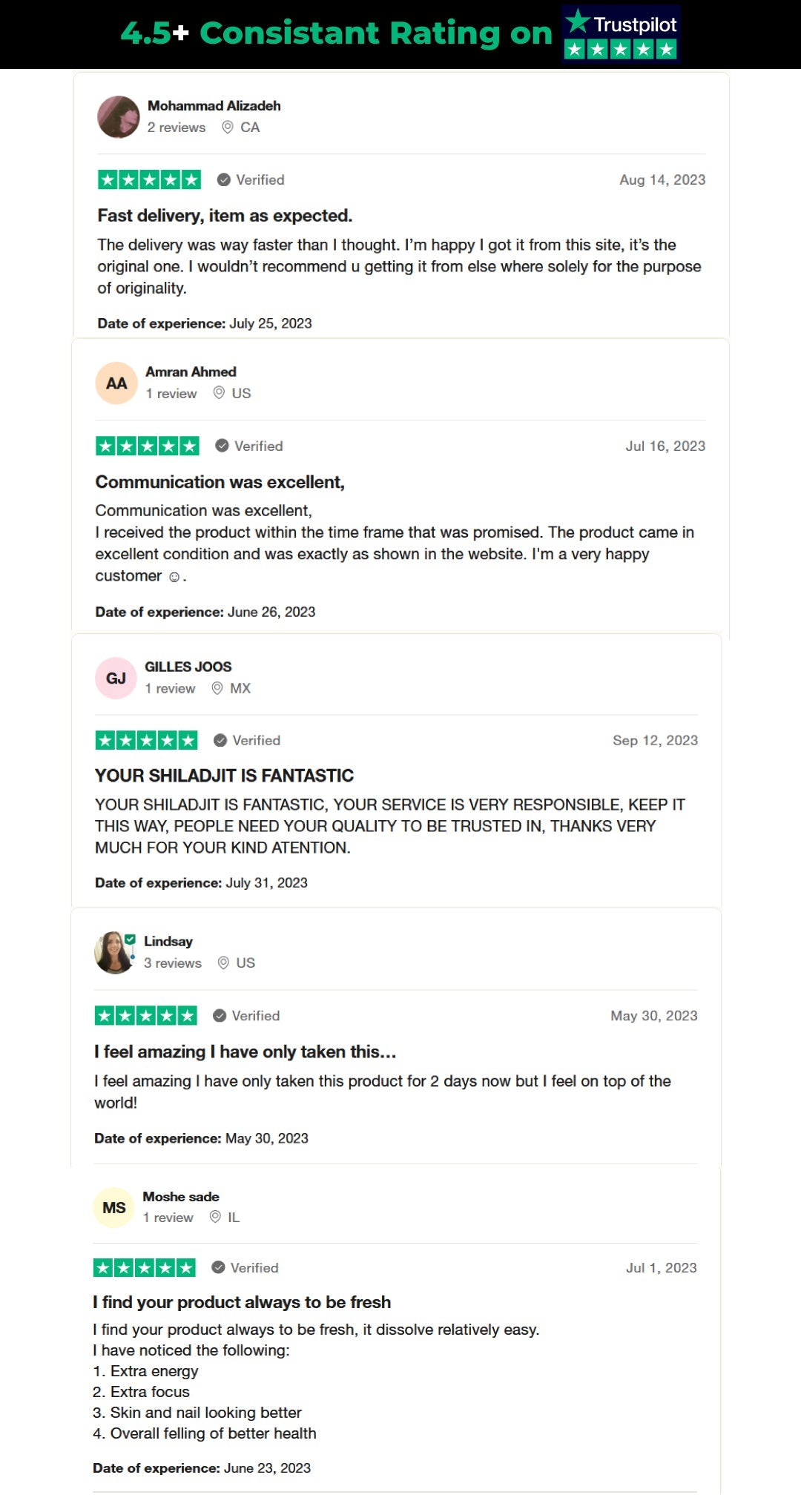This screenshot has width=801, height=1512.
Task: Click the Trustpilot logo in header
Action: 621,34
